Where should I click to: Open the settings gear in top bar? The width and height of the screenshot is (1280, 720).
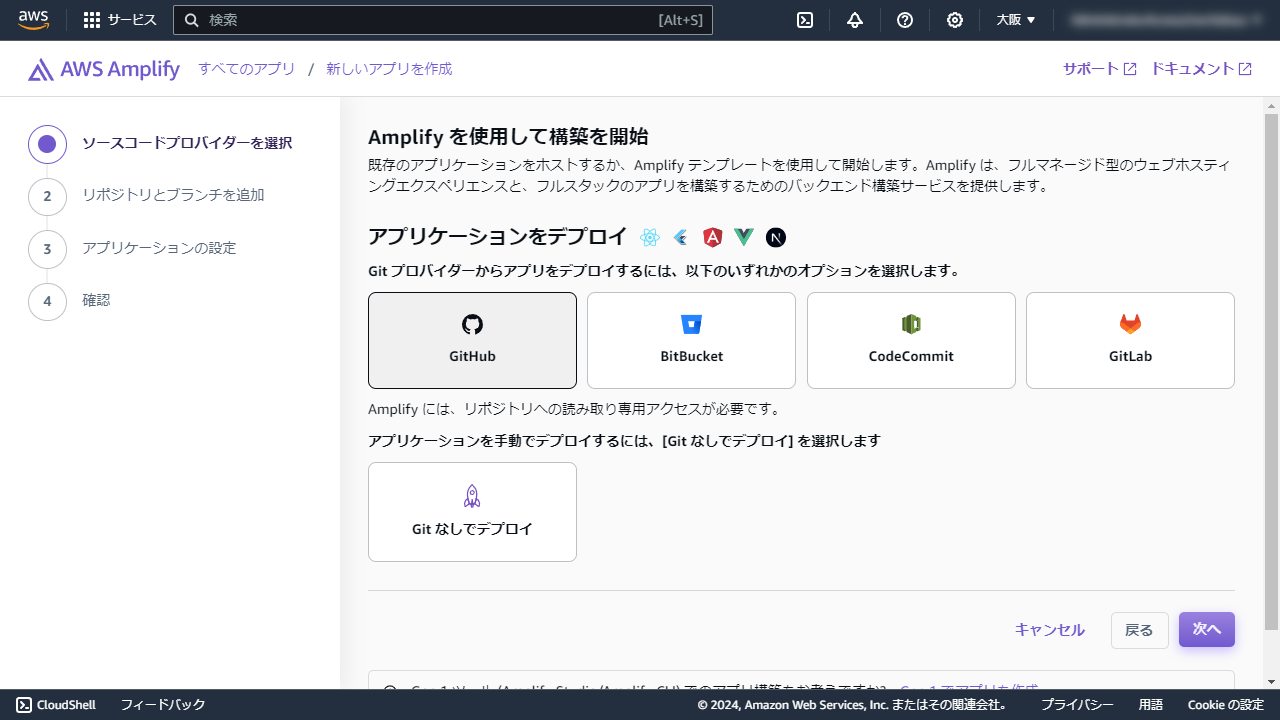955,20
